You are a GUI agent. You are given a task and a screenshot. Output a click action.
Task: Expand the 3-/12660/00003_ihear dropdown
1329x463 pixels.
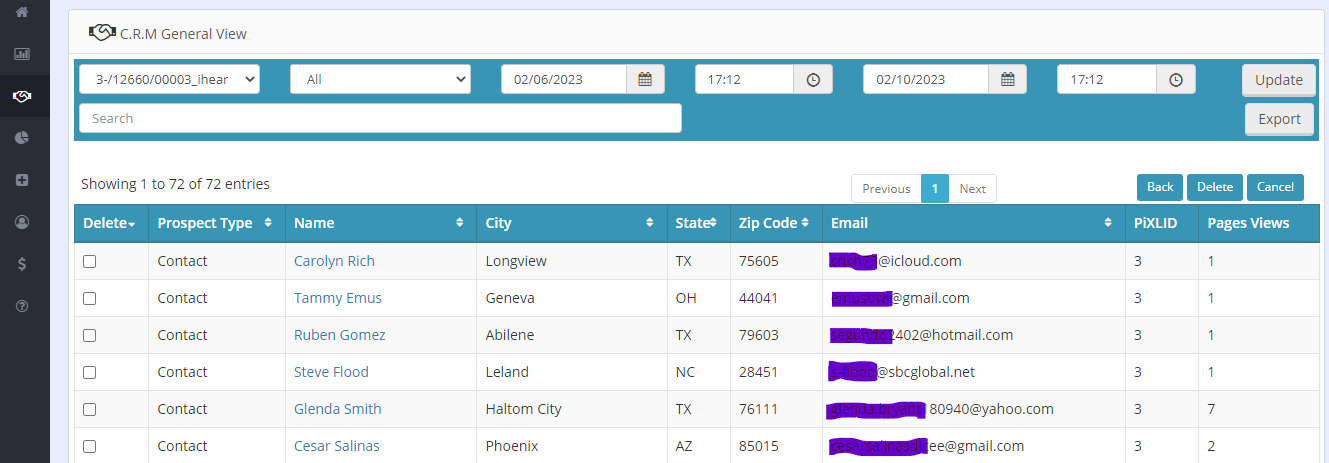pyautogui.click(x=169, y=79)
